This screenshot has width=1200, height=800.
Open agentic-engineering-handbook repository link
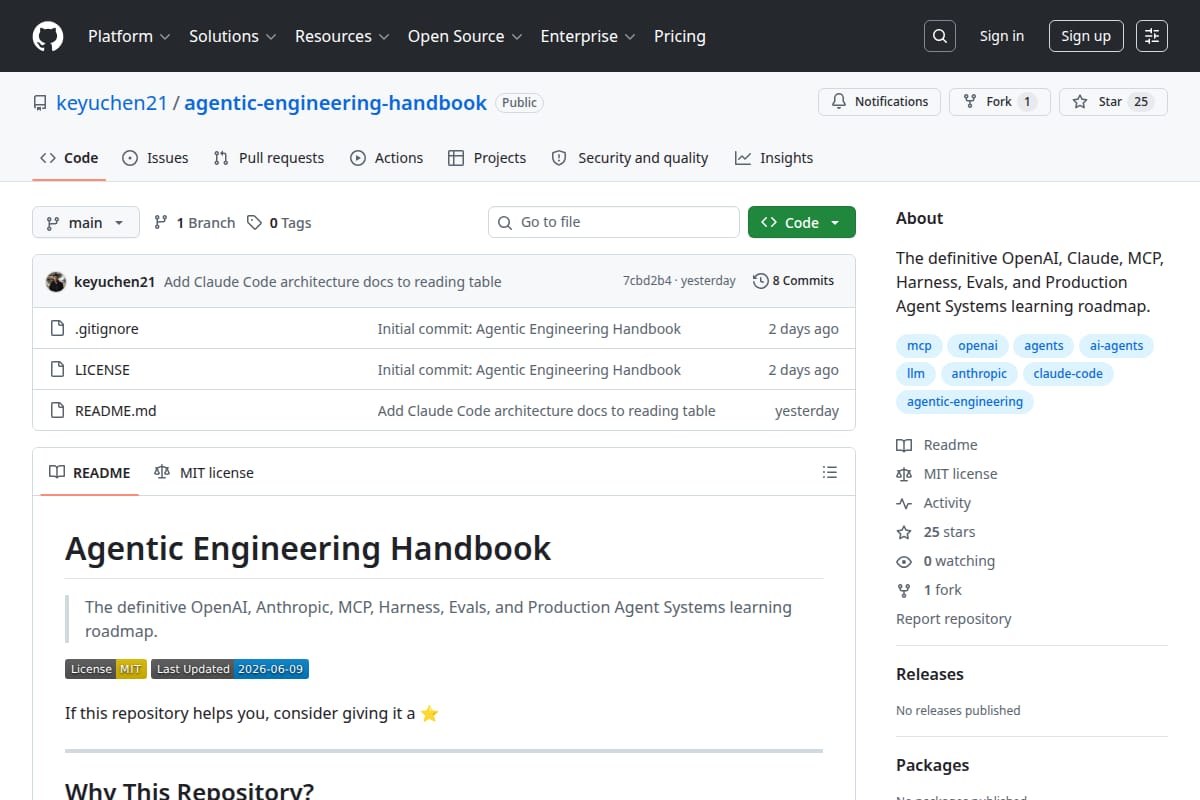(x=336, y=103)
